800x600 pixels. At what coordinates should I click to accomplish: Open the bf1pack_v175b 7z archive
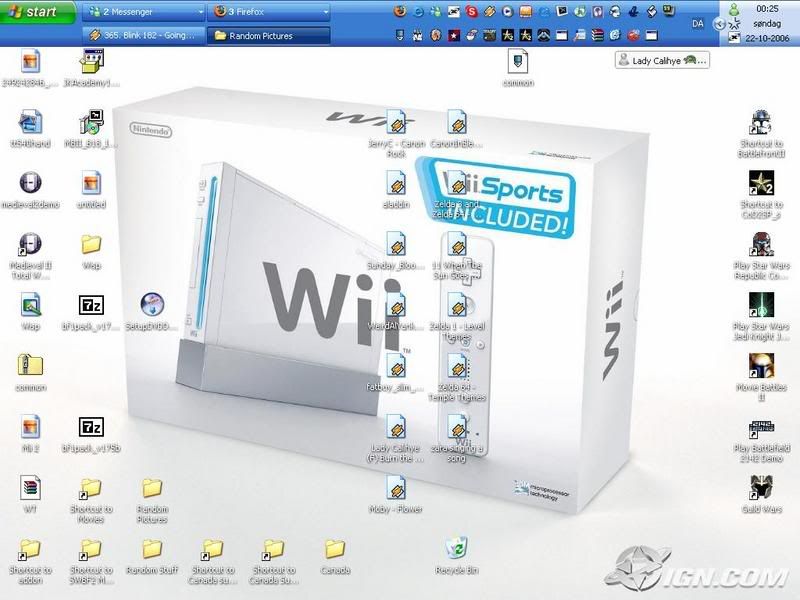[91, 434]
